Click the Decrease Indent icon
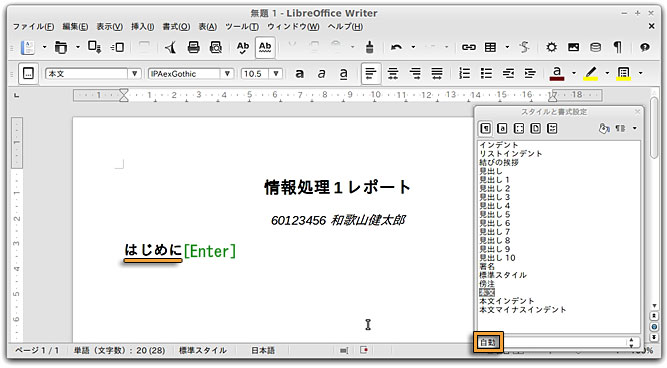 (508, 74)
